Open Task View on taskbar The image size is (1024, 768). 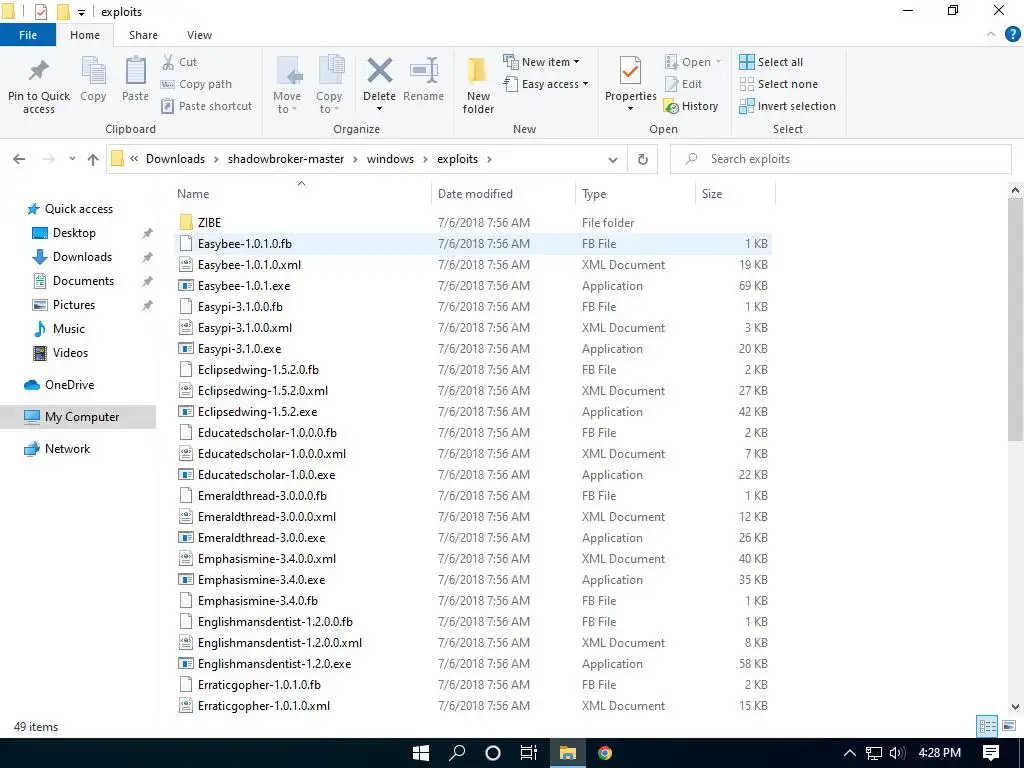pos(528,753)
